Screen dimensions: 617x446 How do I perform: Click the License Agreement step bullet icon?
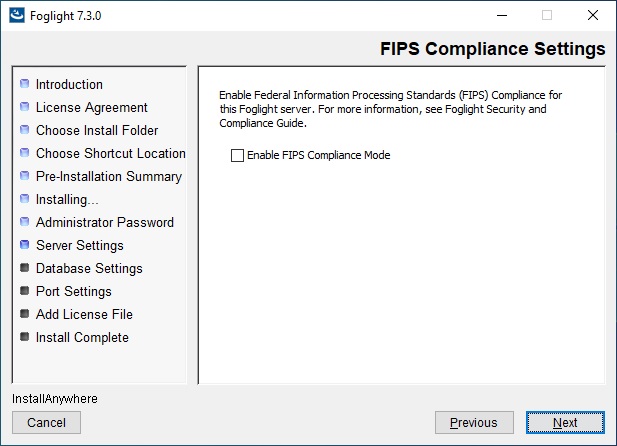pos(24,107)
